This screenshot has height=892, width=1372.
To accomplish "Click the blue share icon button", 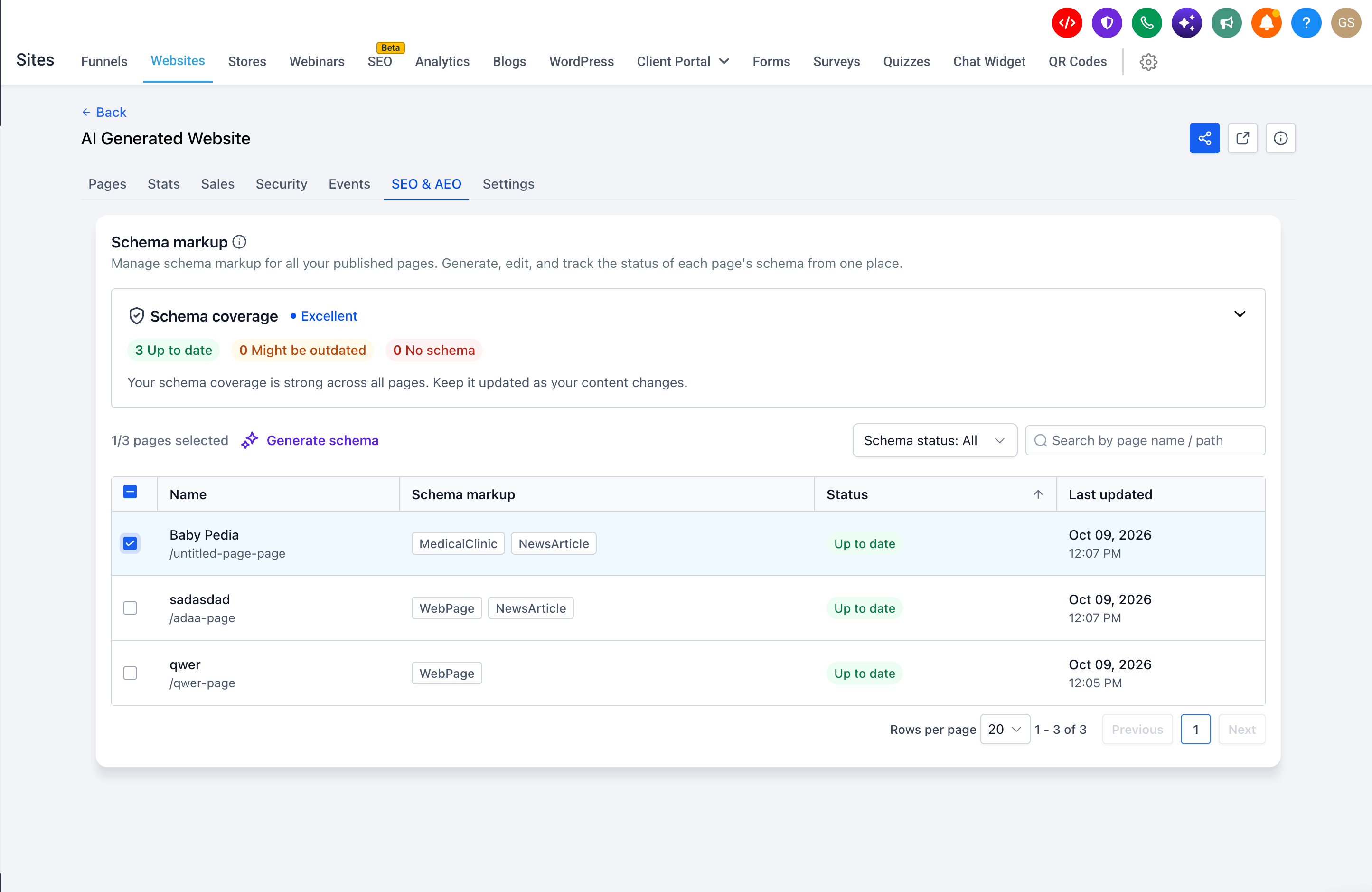I will click(x=1204, y=138).
